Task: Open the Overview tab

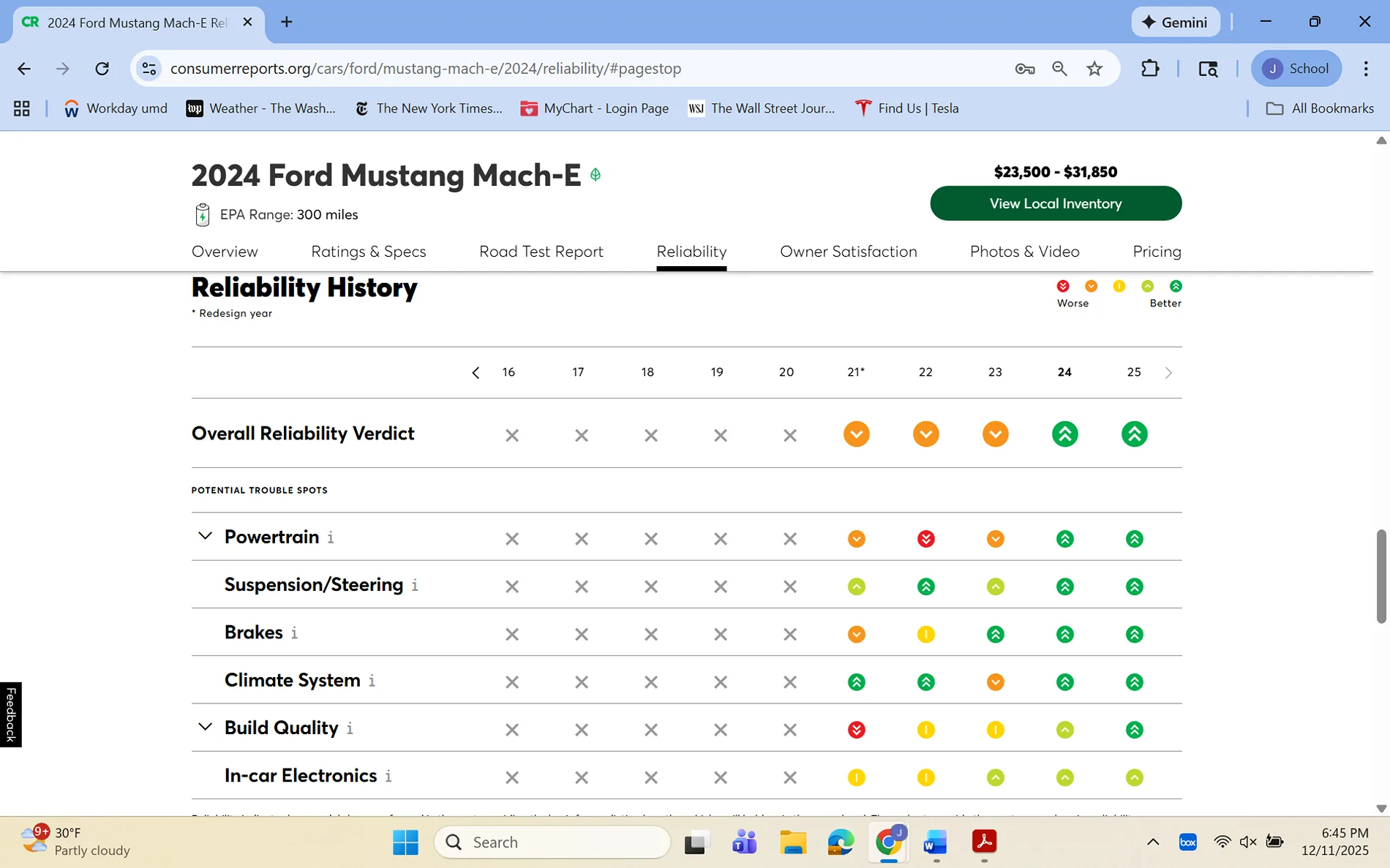Action: (225, 252)
